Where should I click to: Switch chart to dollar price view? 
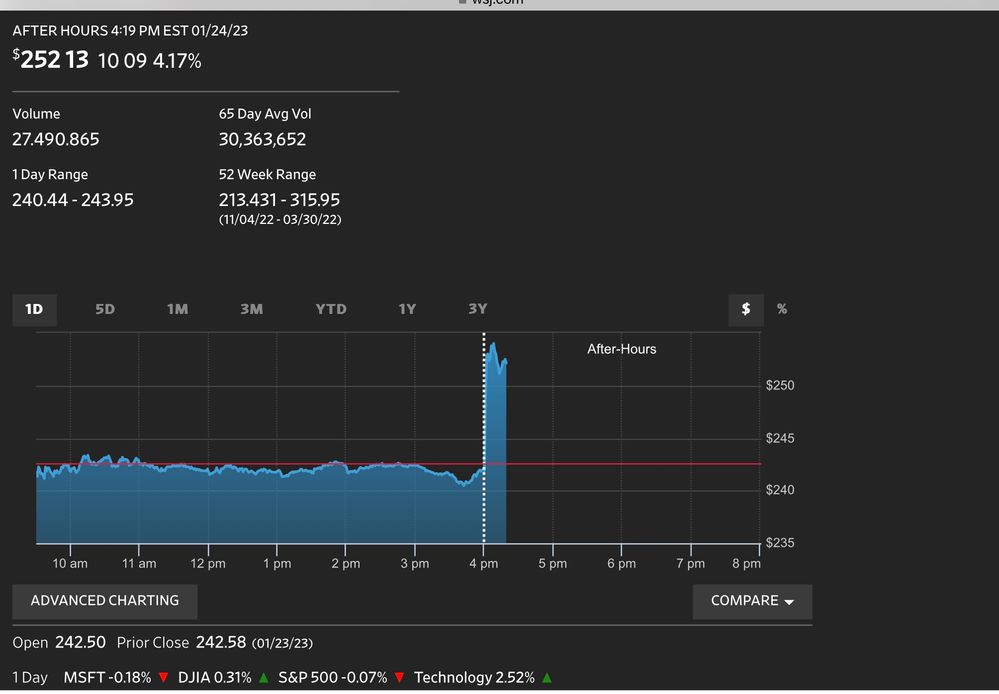pyautogui.click(x=746, y=309)
